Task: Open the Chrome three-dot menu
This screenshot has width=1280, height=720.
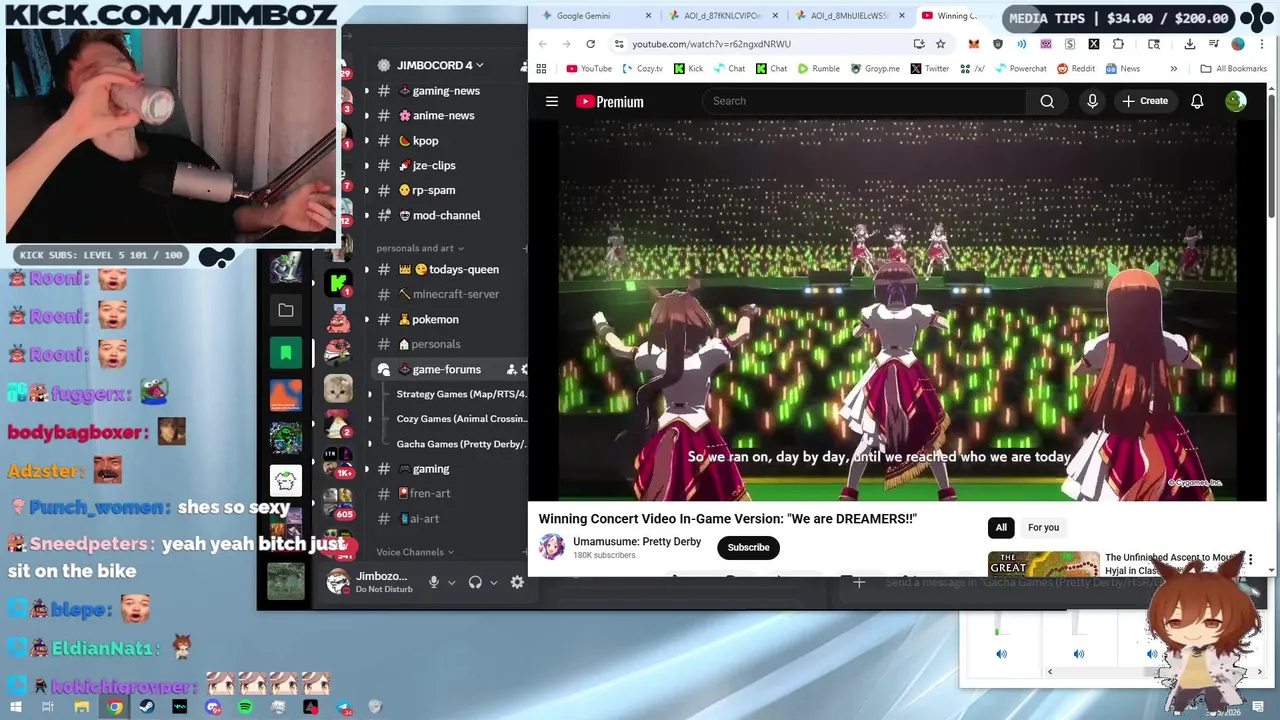Action: pos(1260,44)
